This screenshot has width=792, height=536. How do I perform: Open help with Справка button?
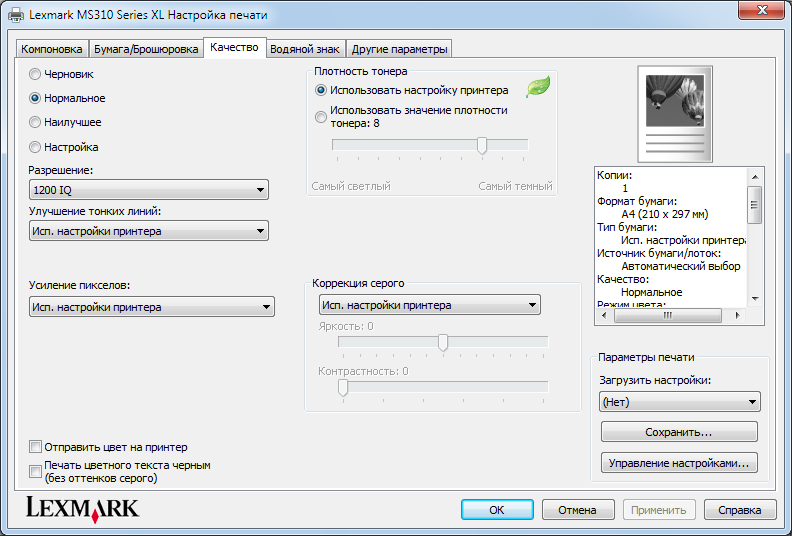(x=740, y=510)
